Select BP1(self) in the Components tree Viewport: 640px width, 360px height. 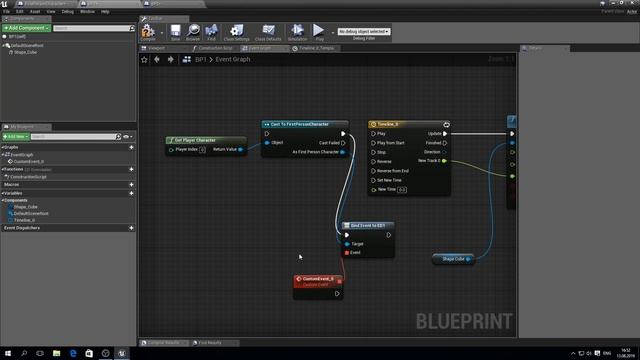17,37
